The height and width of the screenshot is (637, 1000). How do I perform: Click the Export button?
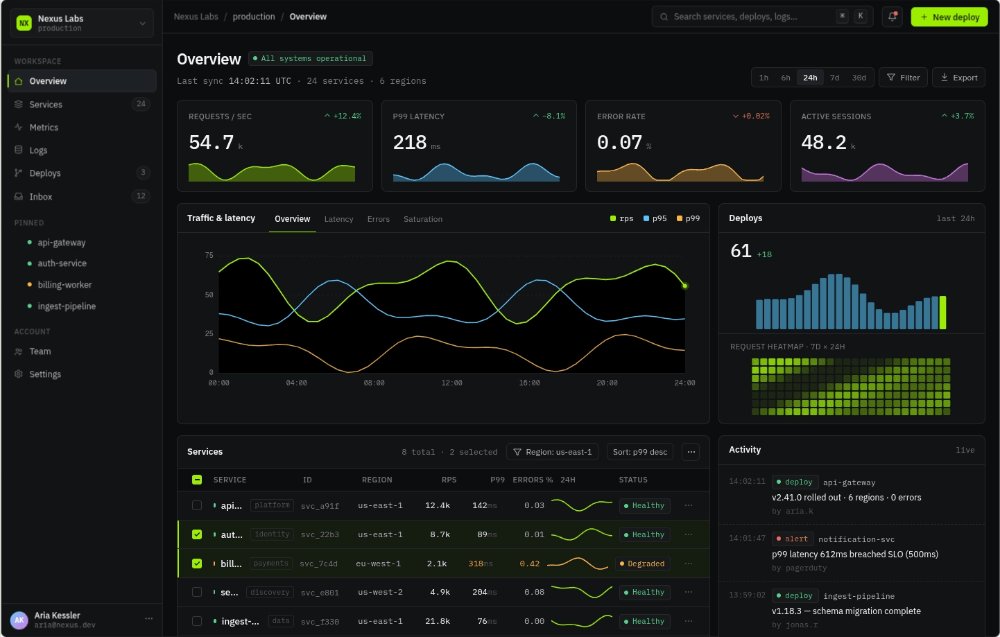point(959,78)
